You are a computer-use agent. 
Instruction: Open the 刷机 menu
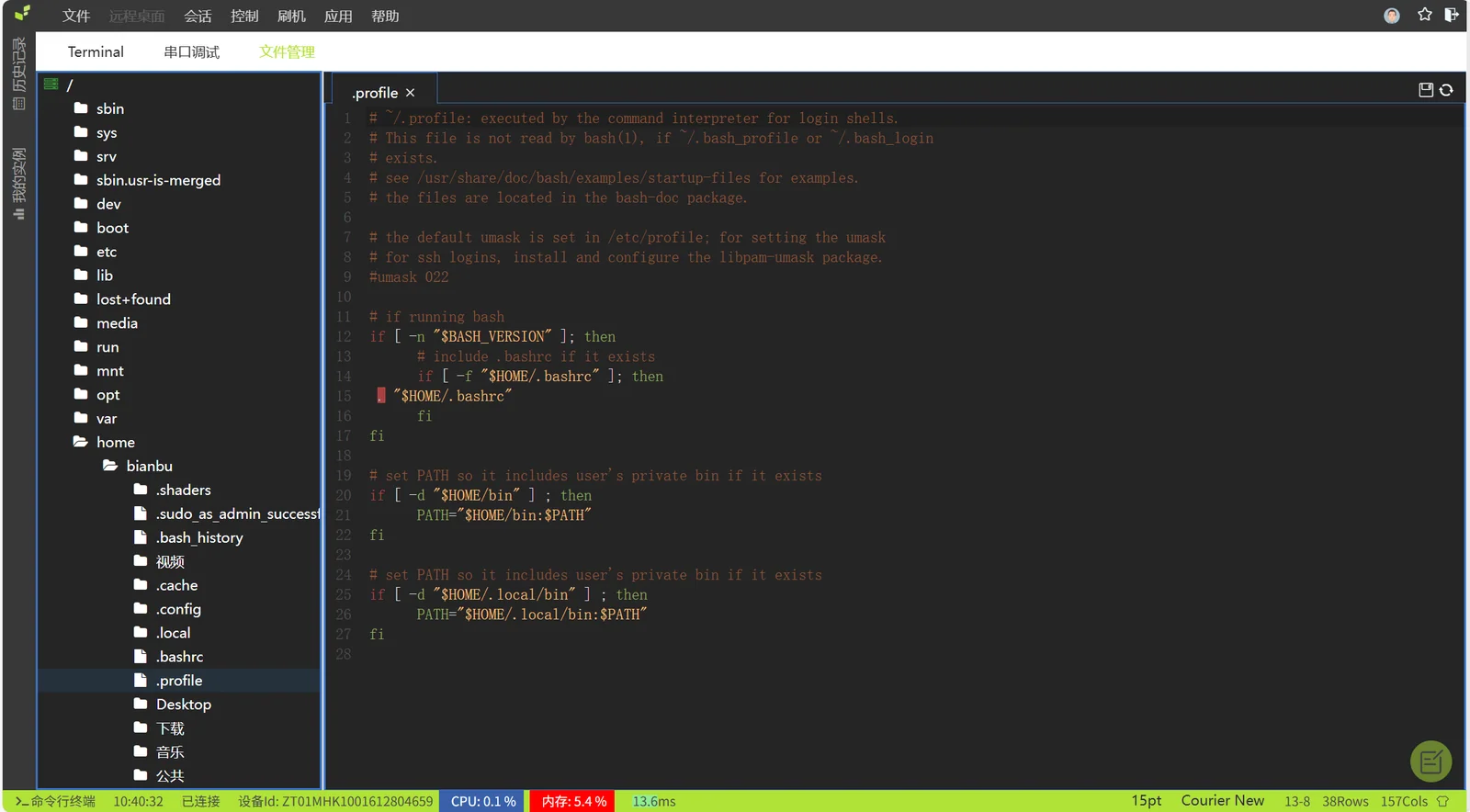(x=291, y=17)
